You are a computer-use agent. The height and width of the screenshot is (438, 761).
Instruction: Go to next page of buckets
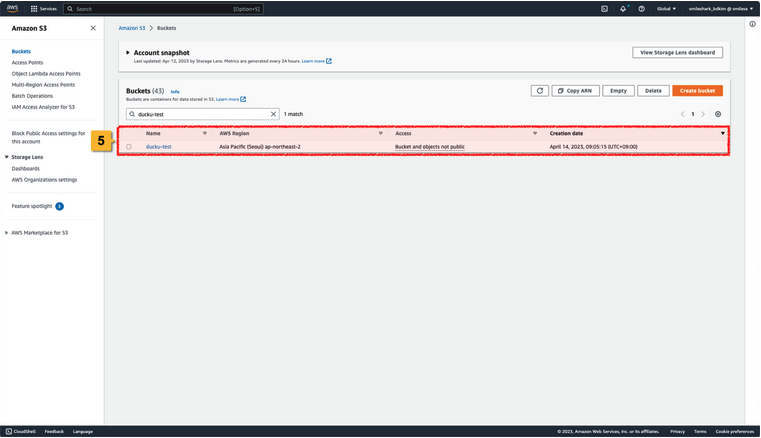pyautogui.click(x=703, y=114)
